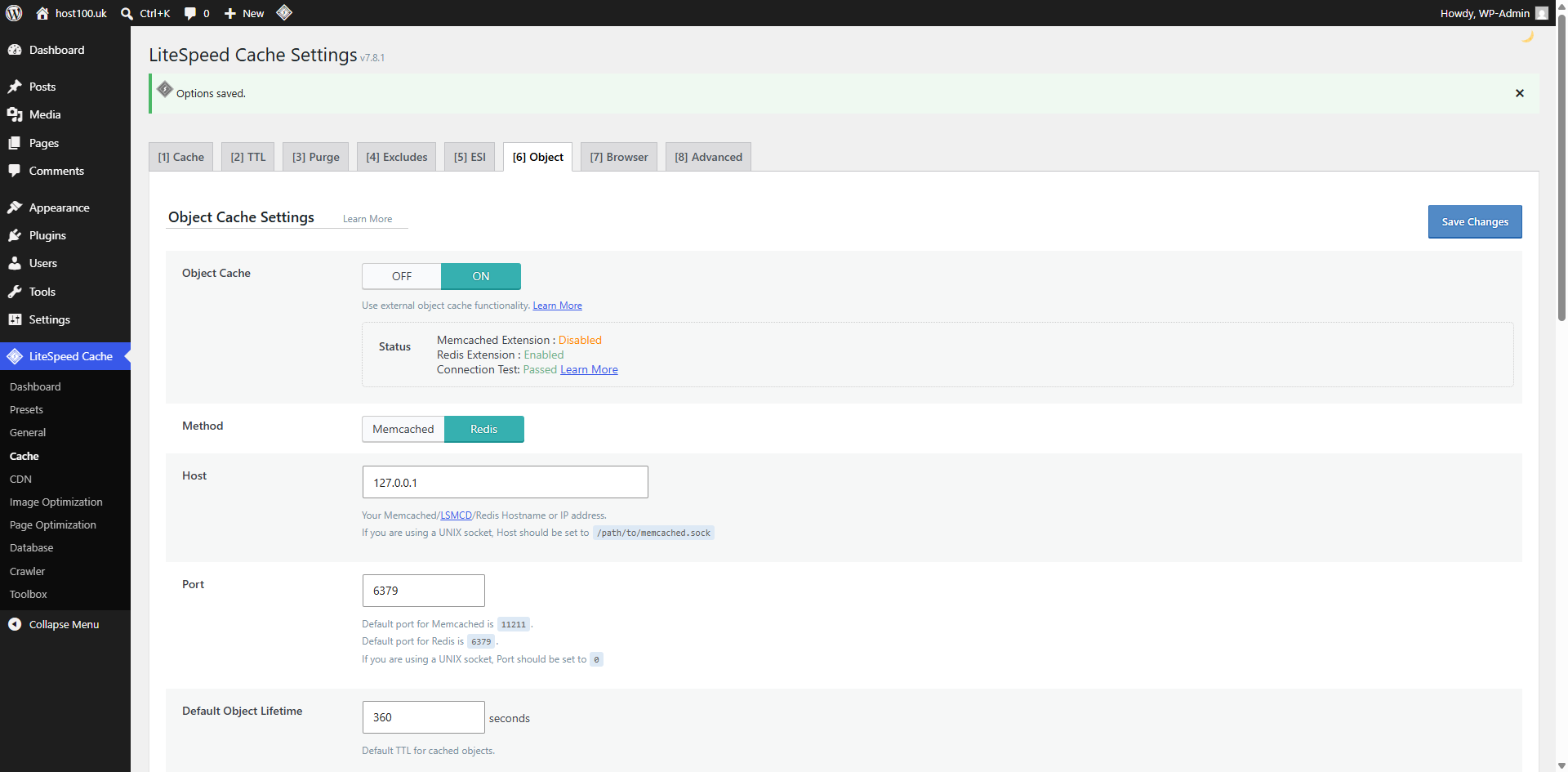Click the Host input field
Image resolution: width=1568 pixels, height=772 pixels.
pyautogui.click(x=506, y=482)
